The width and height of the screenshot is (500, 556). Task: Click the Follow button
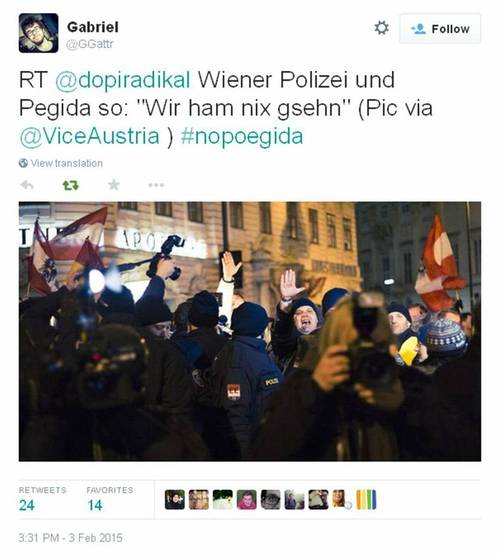click(x=440, y=29)
